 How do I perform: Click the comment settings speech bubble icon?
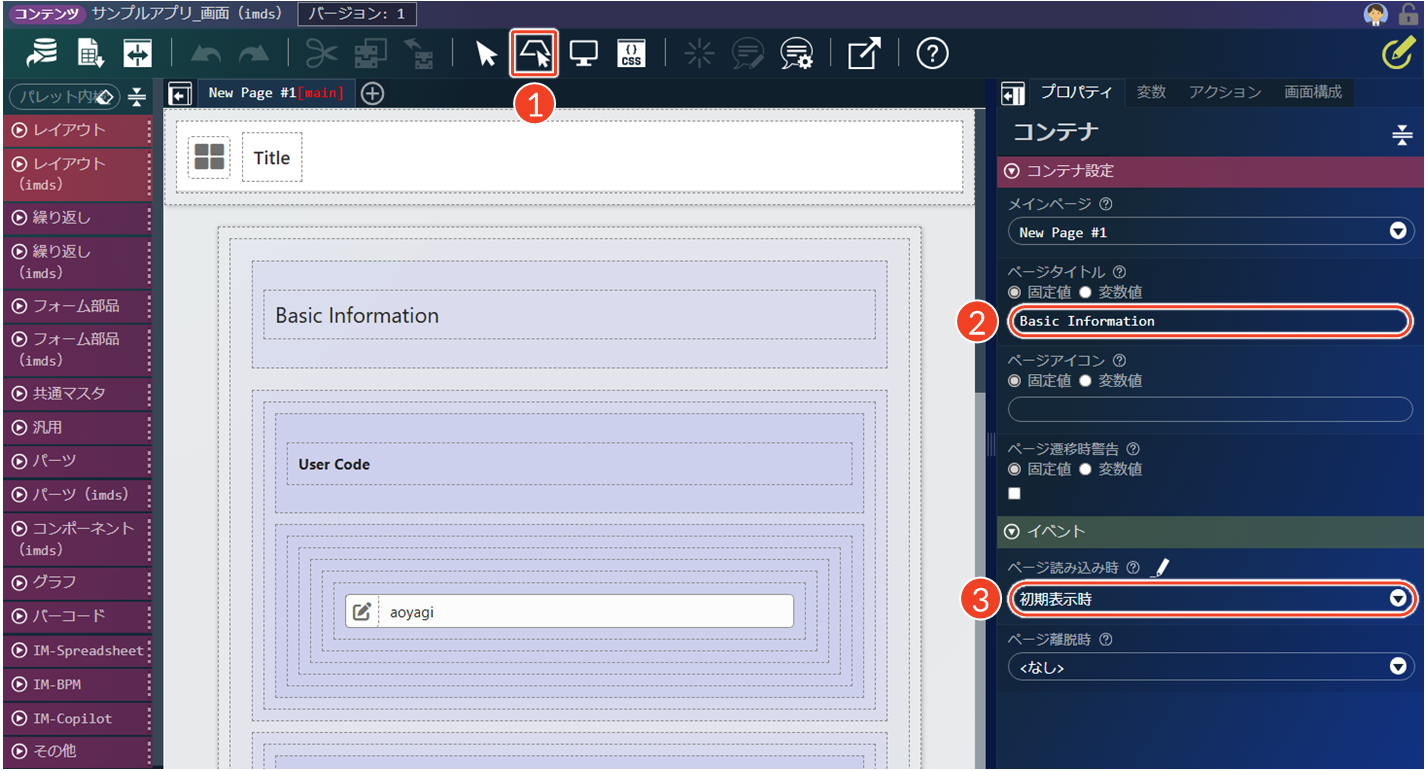796,54
